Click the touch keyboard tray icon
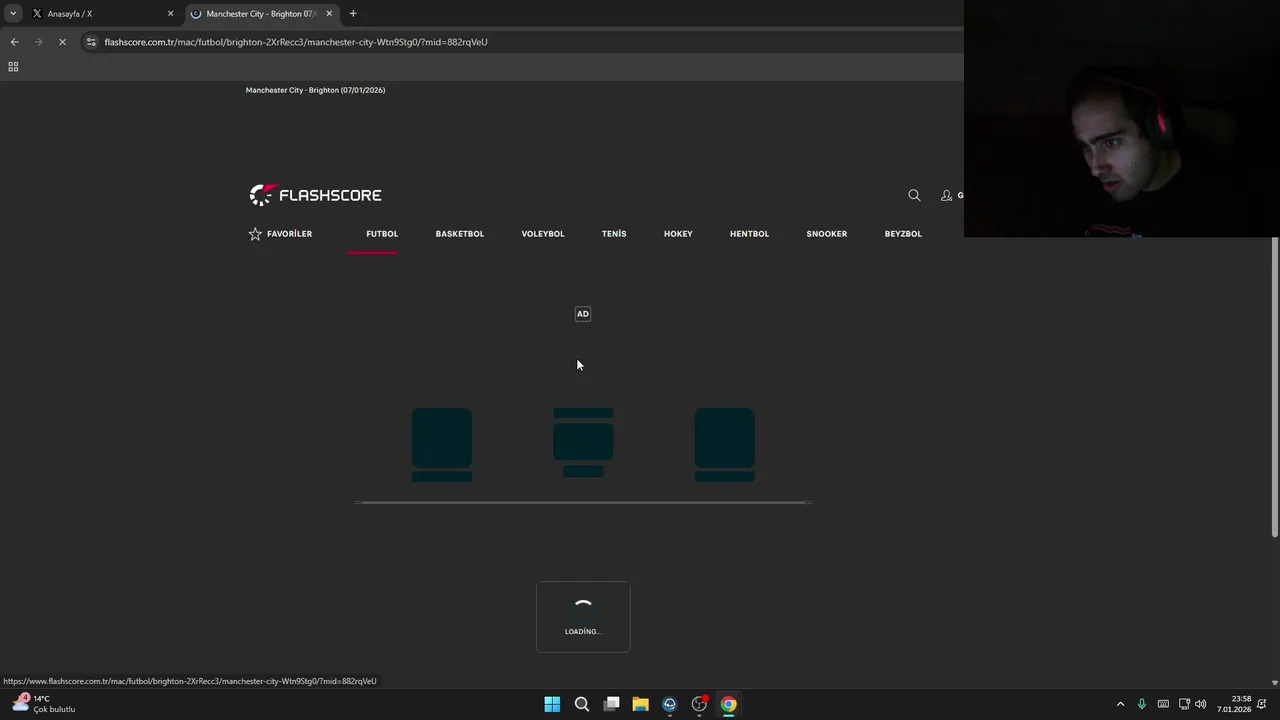Screen dimensions: 1280x720 pos(1163,704)
